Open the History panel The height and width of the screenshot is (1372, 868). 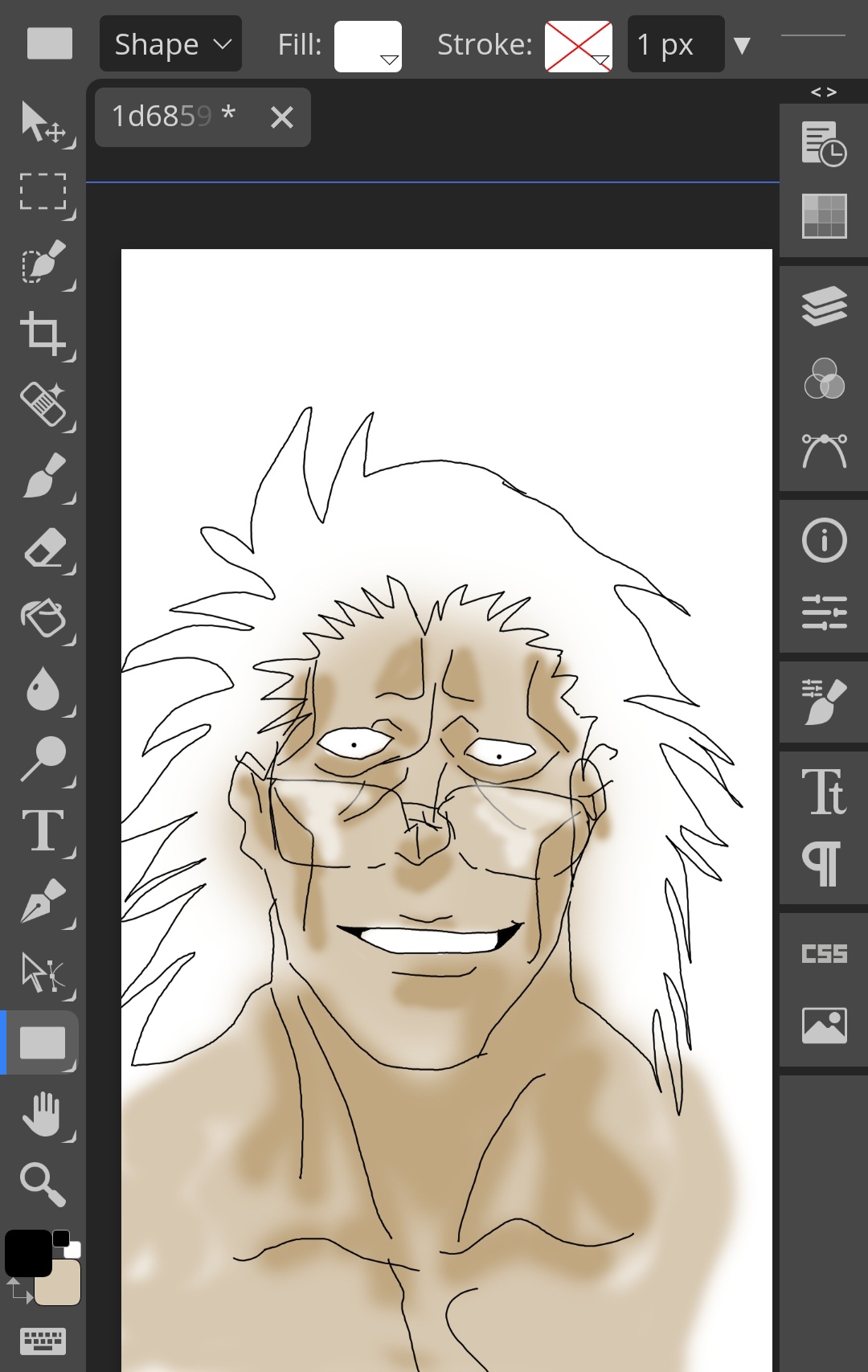[x=825, y=145]
